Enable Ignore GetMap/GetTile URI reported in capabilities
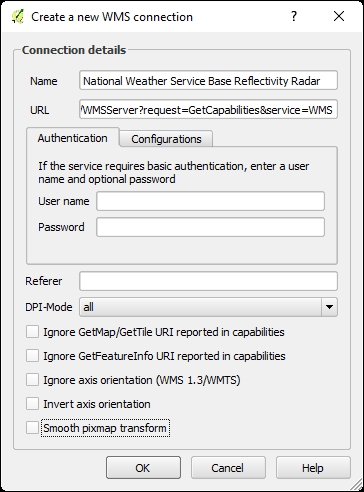This screenshot has height=492, width=364. pos(32,332)
